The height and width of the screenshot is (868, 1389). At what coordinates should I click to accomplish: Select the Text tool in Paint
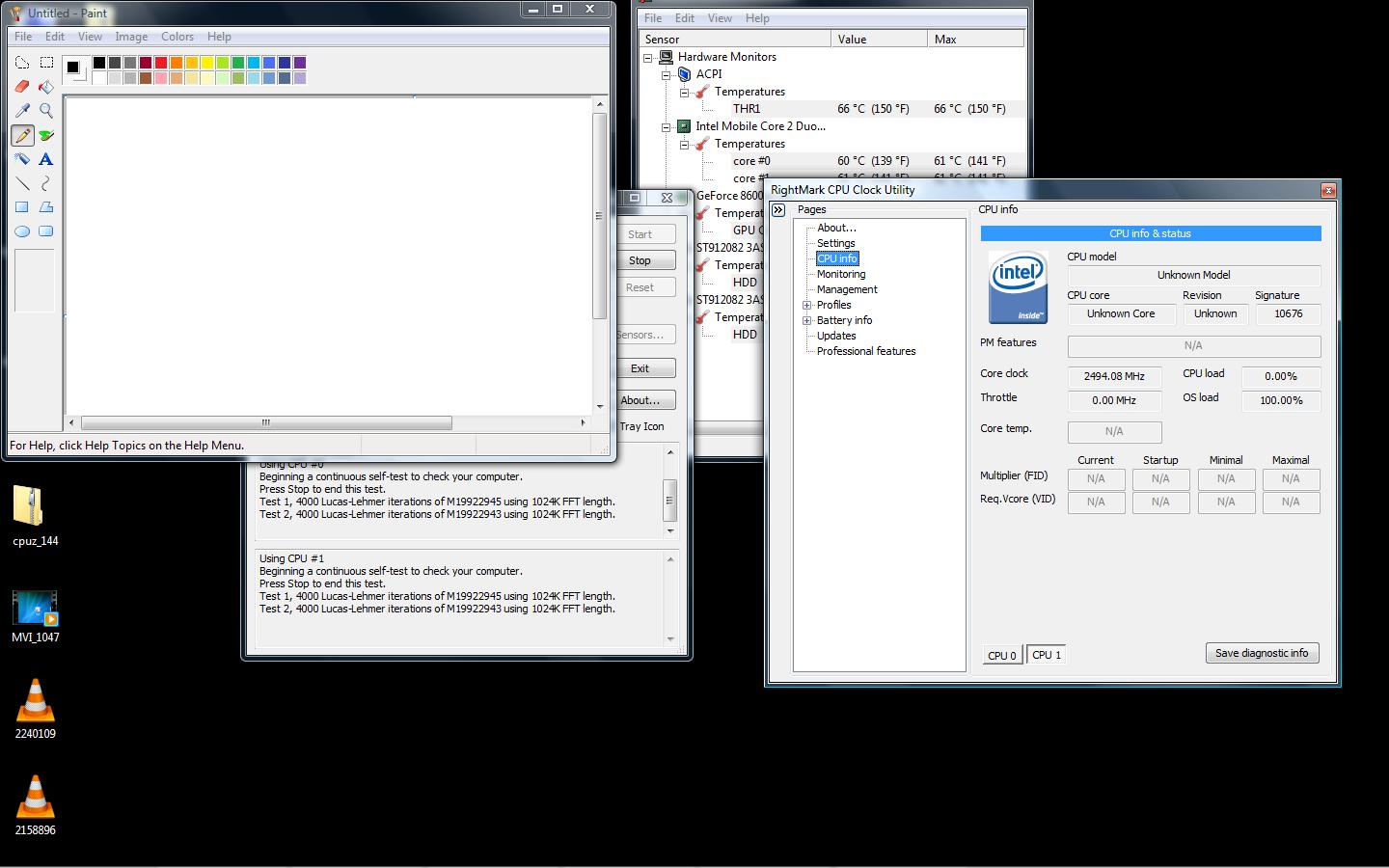(x=46, y=159)
